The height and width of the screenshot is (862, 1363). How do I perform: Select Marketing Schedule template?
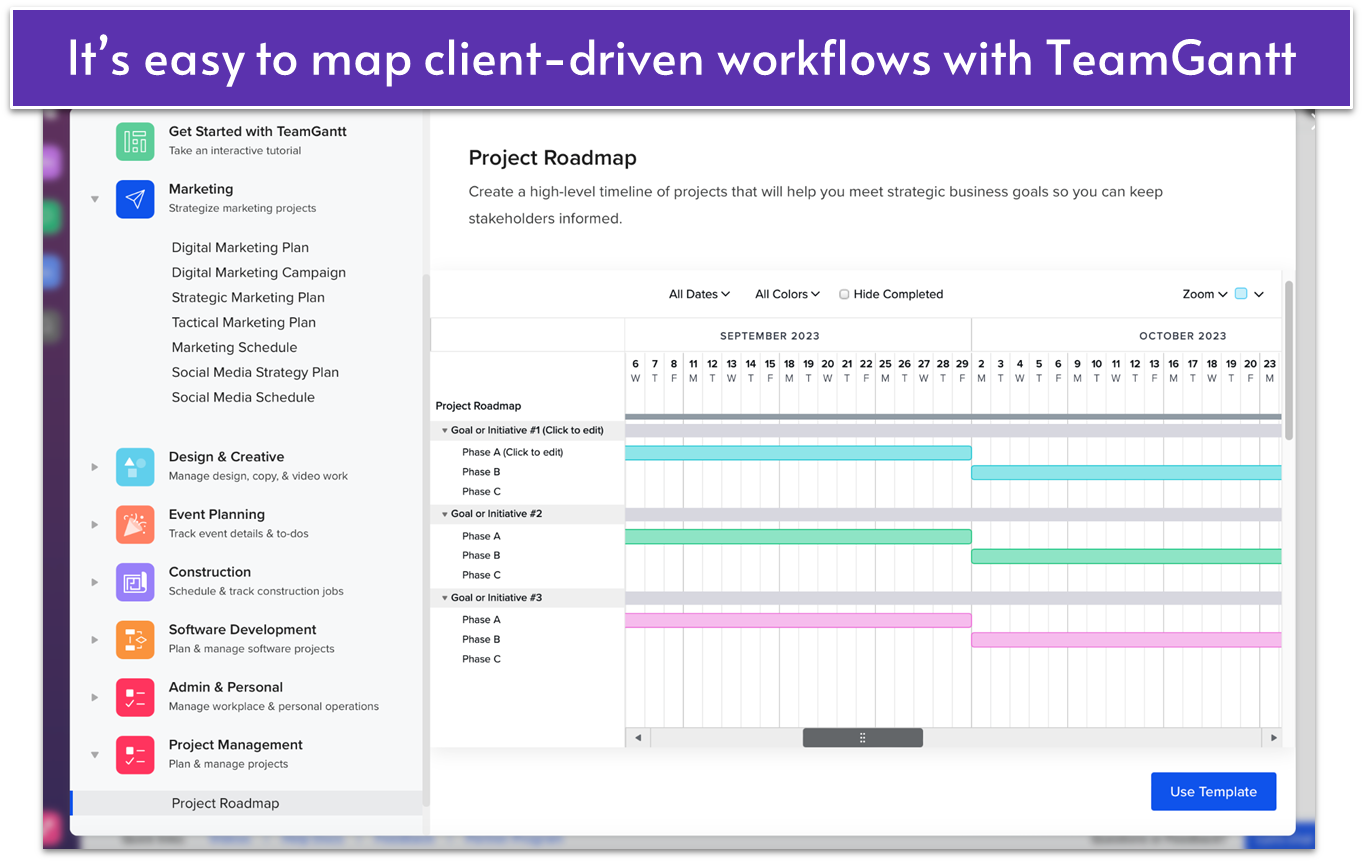click(234, 348)
